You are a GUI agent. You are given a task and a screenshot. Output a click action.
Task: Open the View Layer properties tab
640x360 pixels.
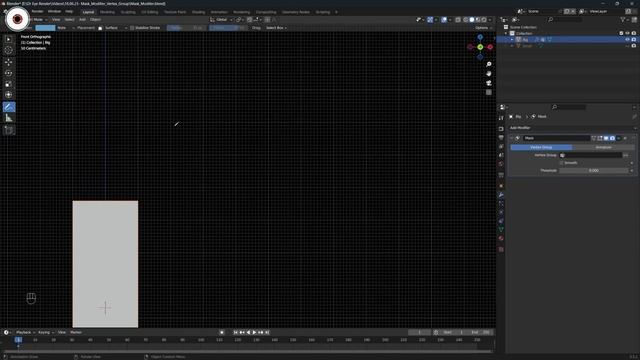pos(501,146)
